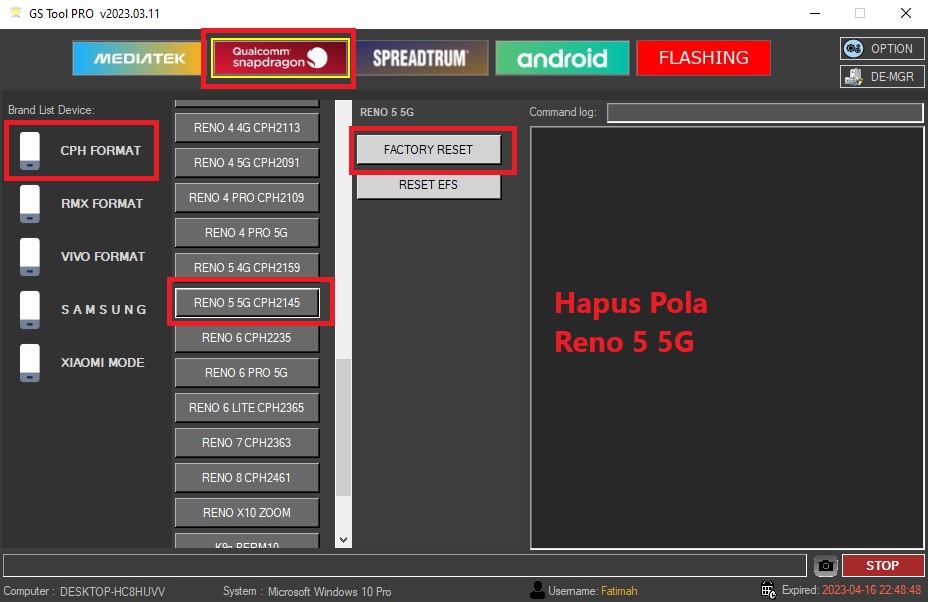Image resolution: width=928 pixels, height=602 pixels.
Task: Click the FACTORY RESET button
Action: pos(428,150)
